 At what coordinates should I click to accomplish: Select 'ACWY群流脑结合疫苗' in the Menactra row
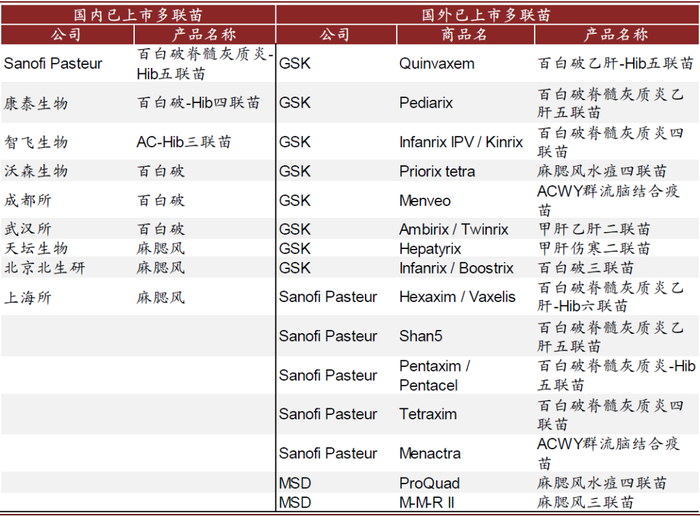[x=608, y=454]
